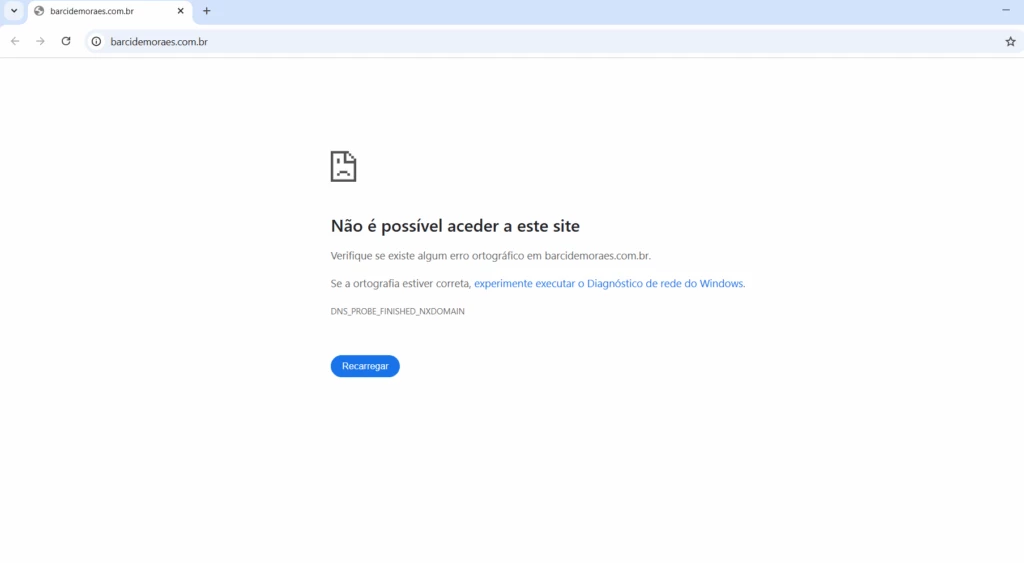The image size is (1024, 563).
Task: Click the globe favicon on the tab
Action: [39, 11]
